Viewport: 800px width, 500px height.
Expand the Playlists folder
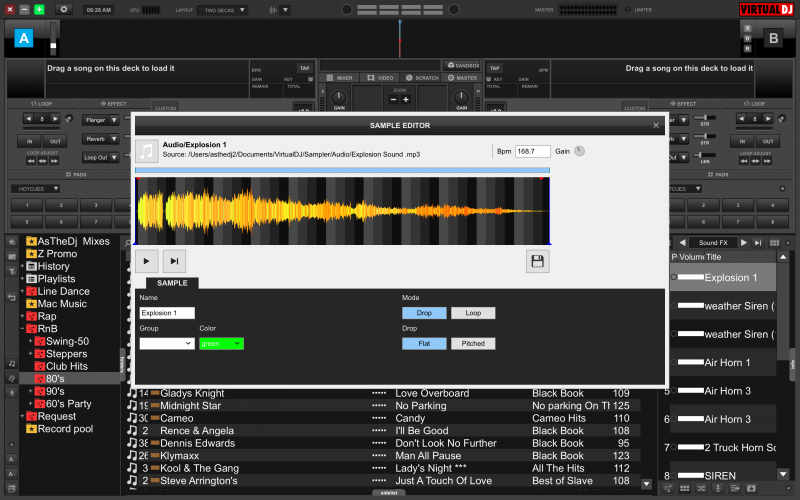[x=22, y=279]
